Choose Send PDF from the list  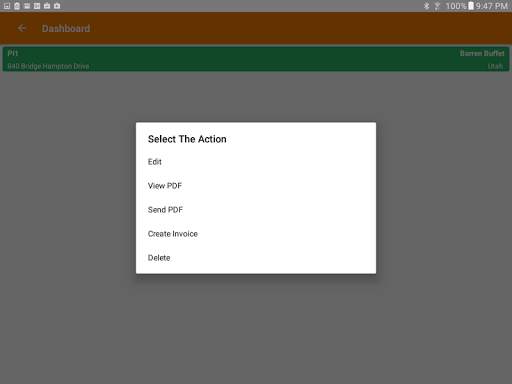[256, 210]
